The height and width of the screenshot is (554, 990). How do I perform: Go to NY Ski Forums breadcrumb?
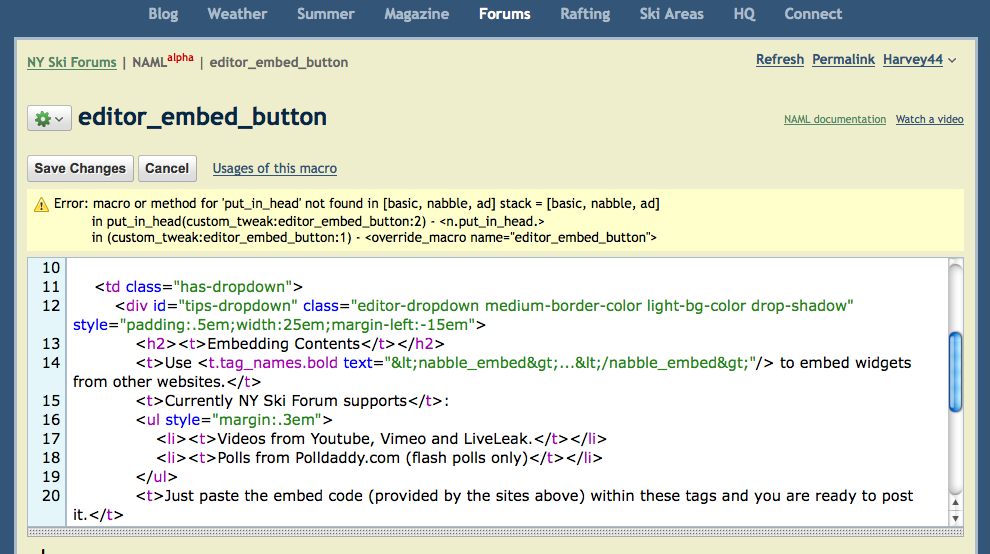point(71,62)
